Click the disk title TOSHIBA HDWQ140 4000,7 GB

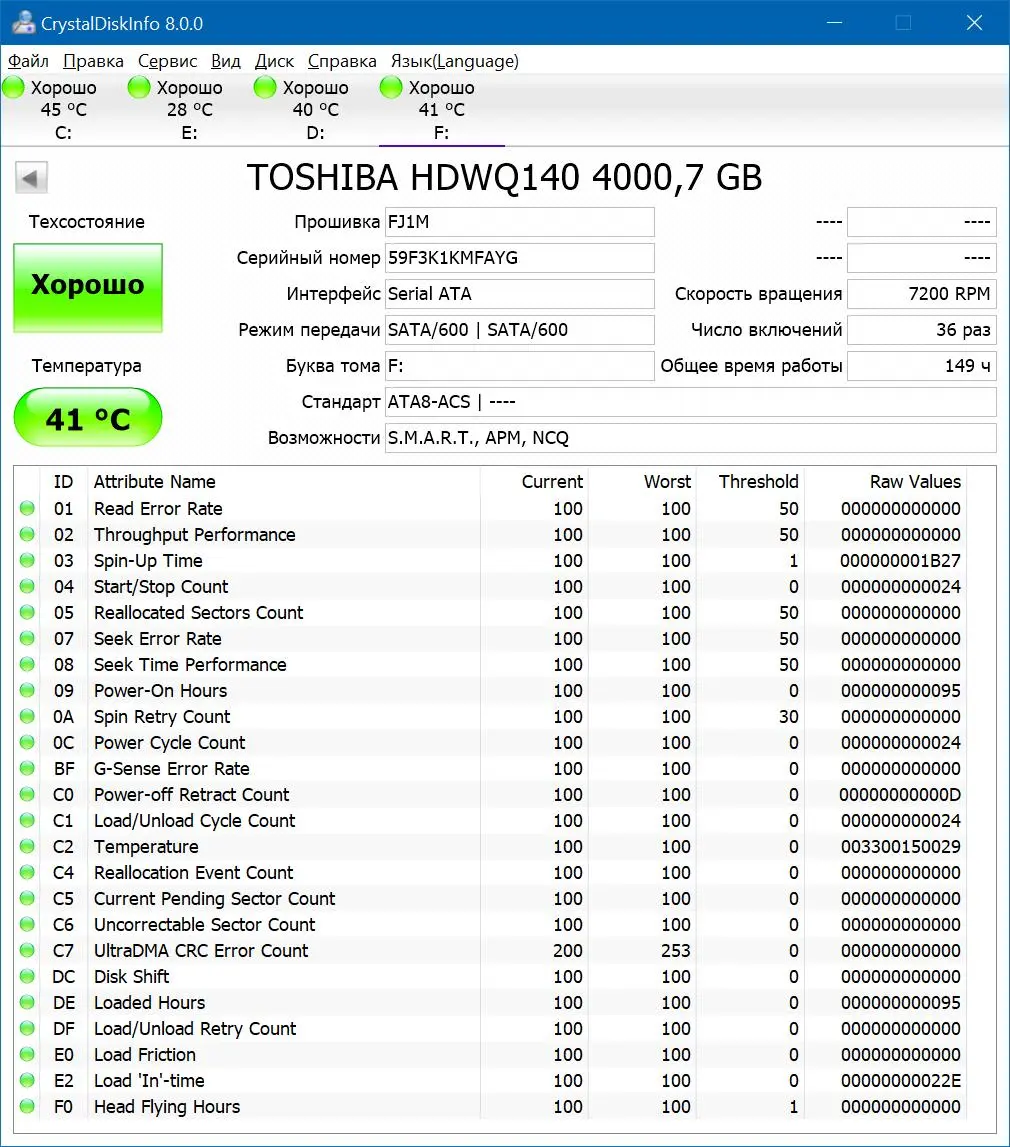point(505,178)
